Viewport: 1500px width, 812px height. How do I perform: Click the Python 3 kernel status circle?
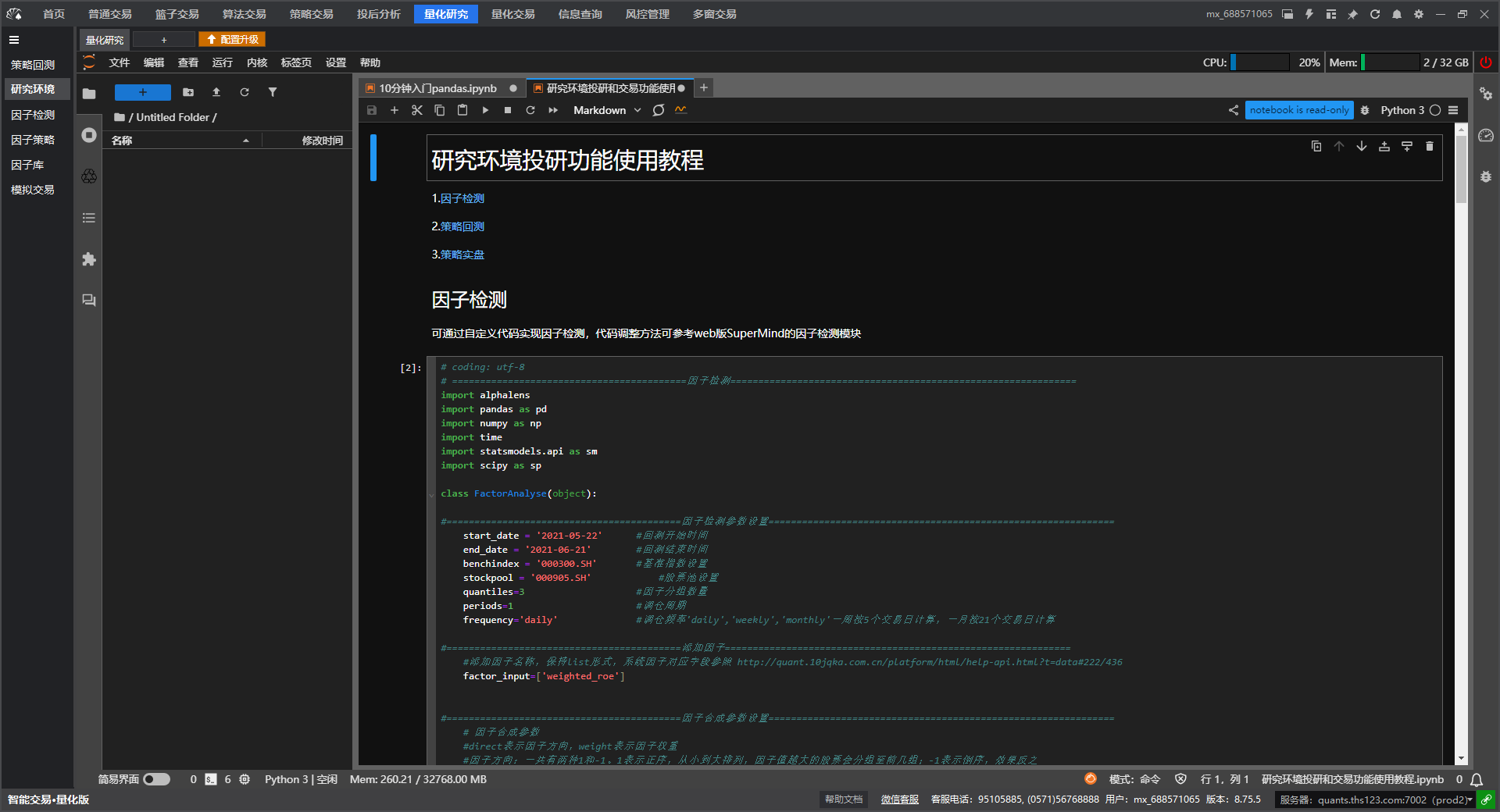[1435, 110]
